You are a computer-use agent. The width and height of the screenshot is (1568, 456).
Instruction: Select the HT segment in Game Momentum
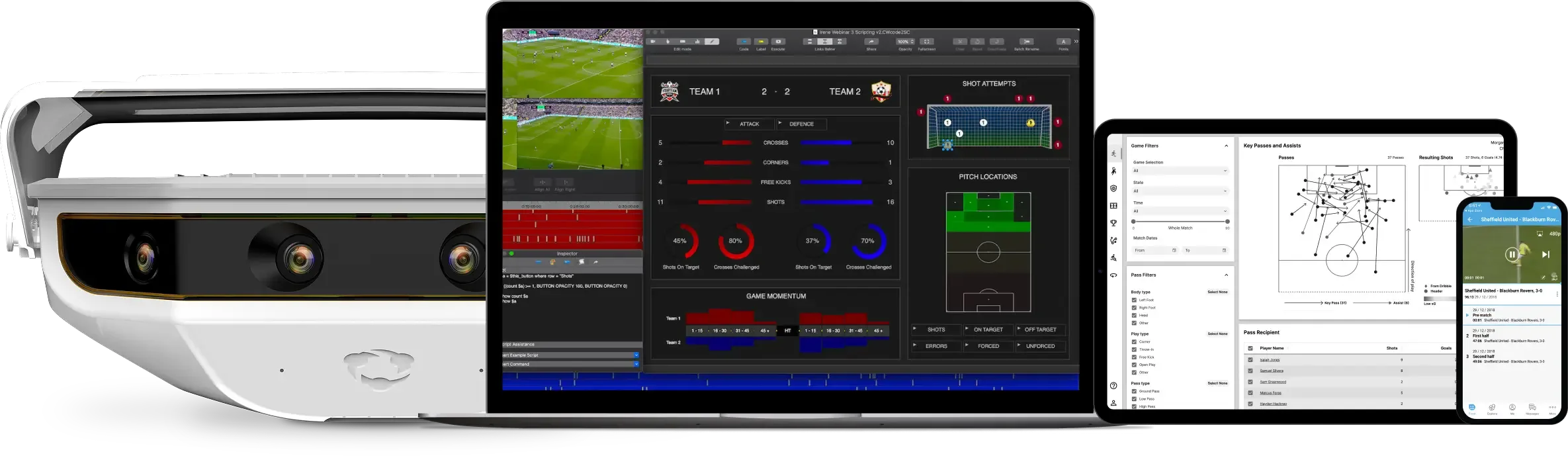[787, 330]
